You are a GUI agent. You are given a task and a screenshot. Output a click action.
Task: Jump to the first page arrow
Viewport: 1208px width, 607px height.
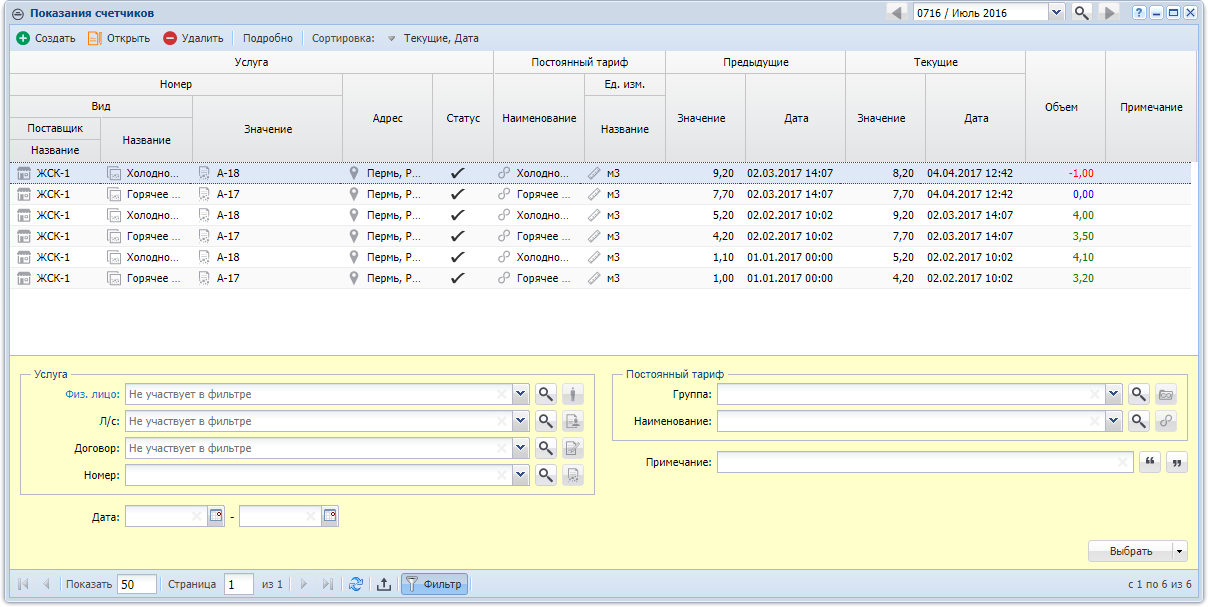pyautogui.click(x=23, y=584)
